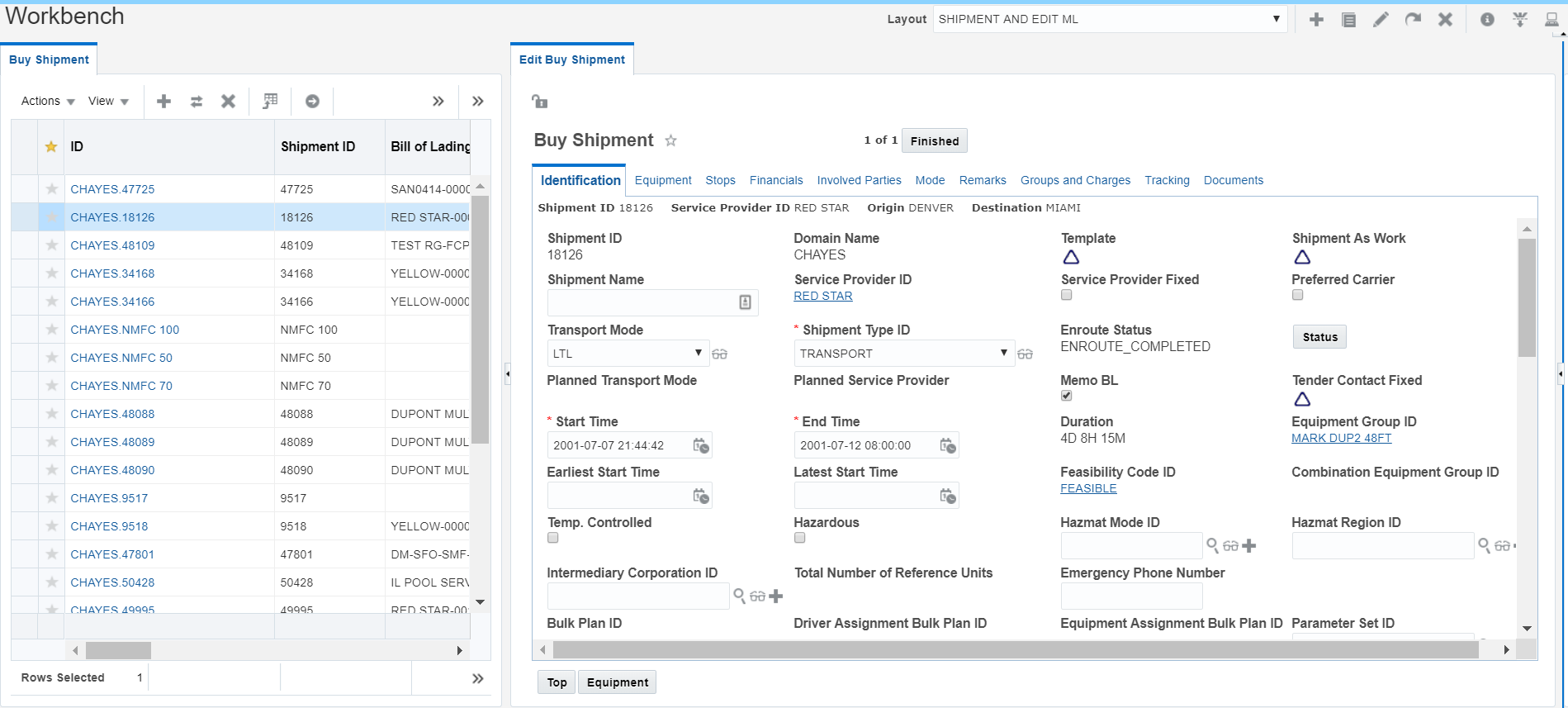Enable the Temp. Controlled checkbox

tap(553, 538)
